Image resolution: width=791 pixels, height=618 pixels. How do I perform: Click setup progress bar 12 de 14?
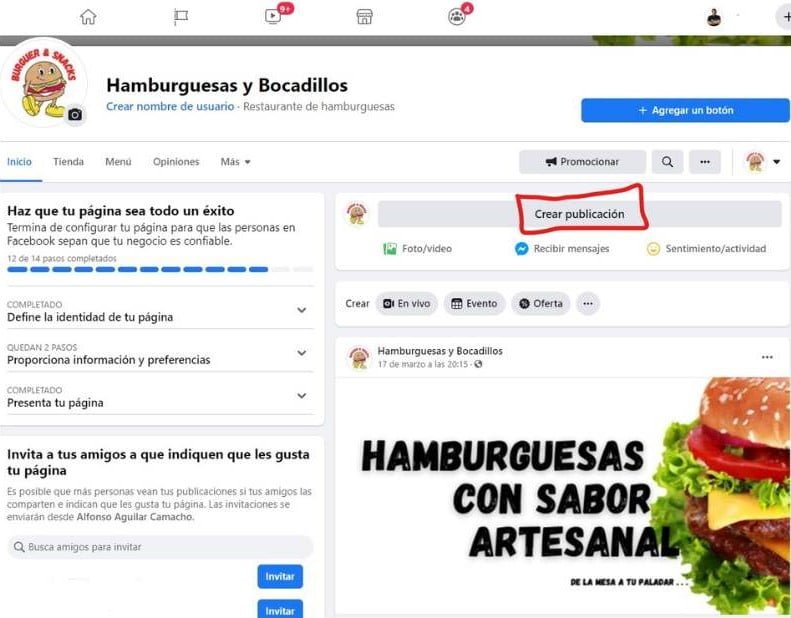coord(160,269)
